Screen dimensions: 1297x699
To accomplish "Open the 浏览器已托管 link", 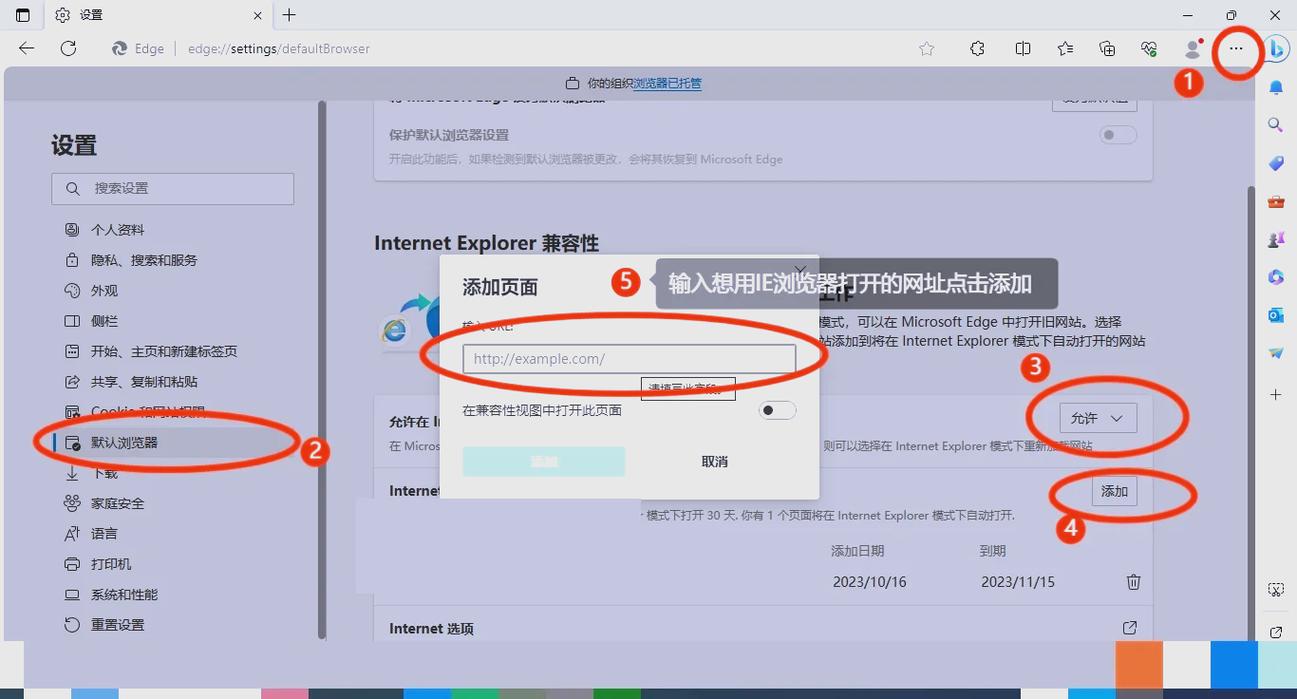I will [x=668, y=82].
